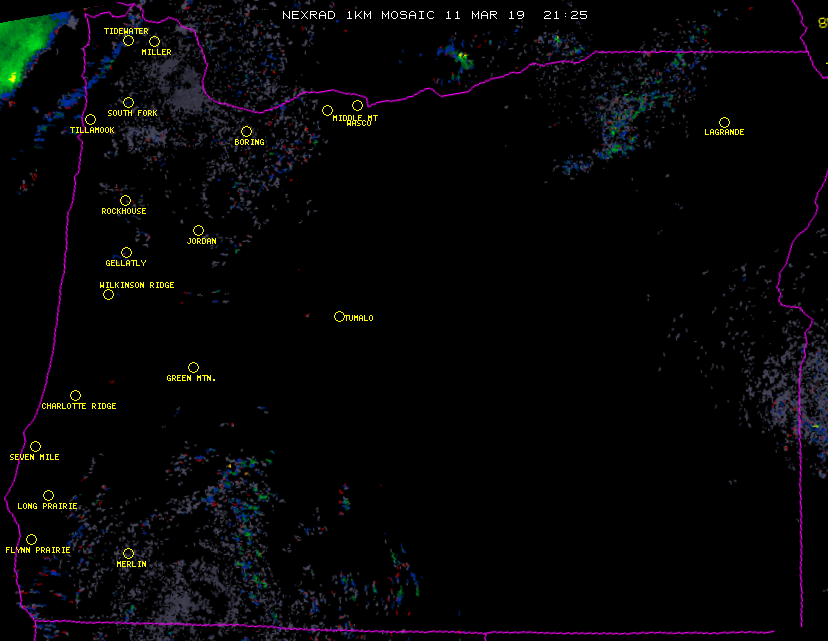The height and width of the screenshot is (641, 828).
Task: Click the Charlotte Ridge station marker
Action: pyautogui.click(x=75, y=396)
